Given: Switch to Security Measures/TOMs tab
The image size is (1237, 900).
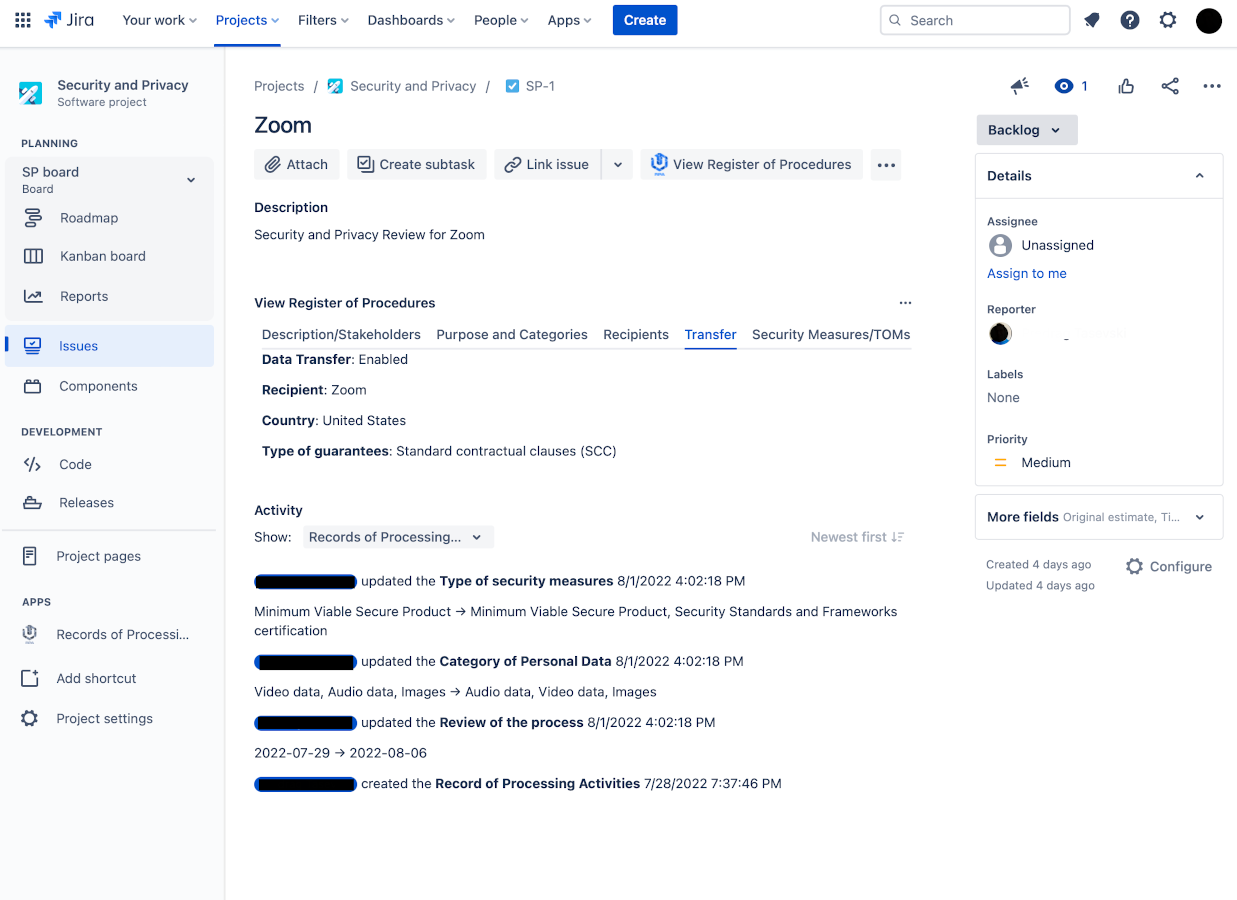Looking at the screenshot, I should pos(831,335).
